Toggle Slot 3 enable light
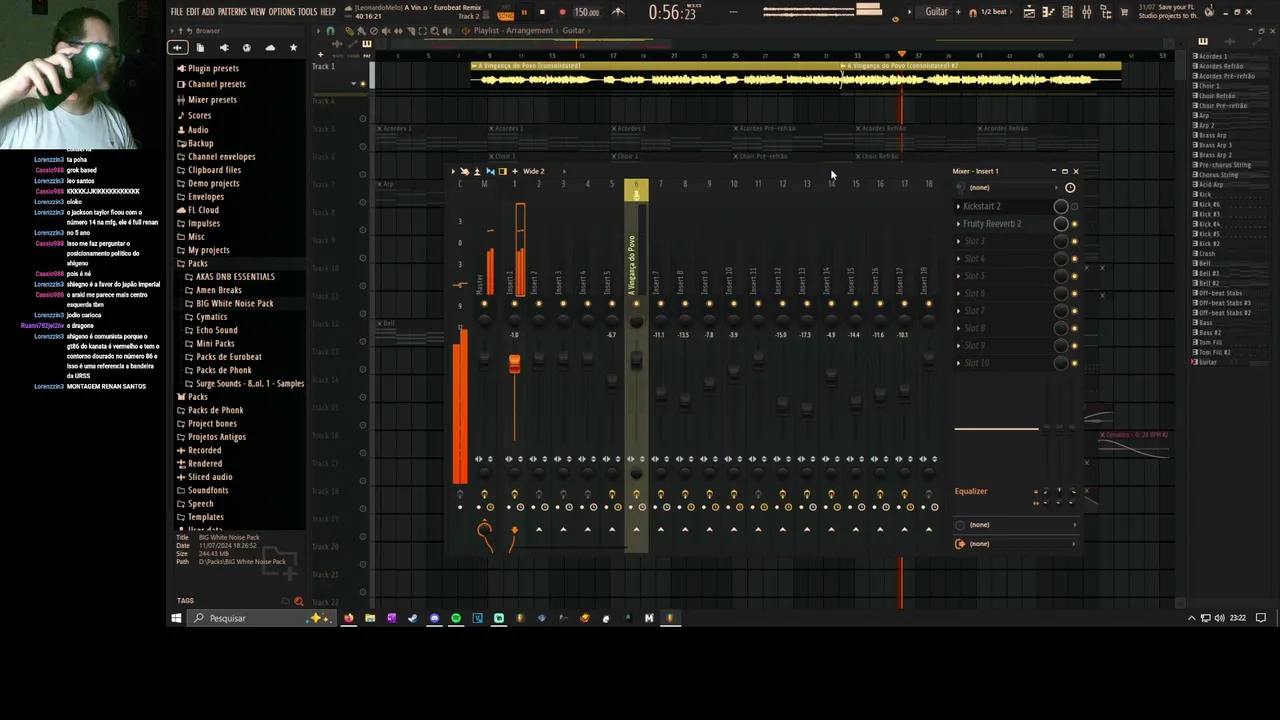 coord(1075,241)
